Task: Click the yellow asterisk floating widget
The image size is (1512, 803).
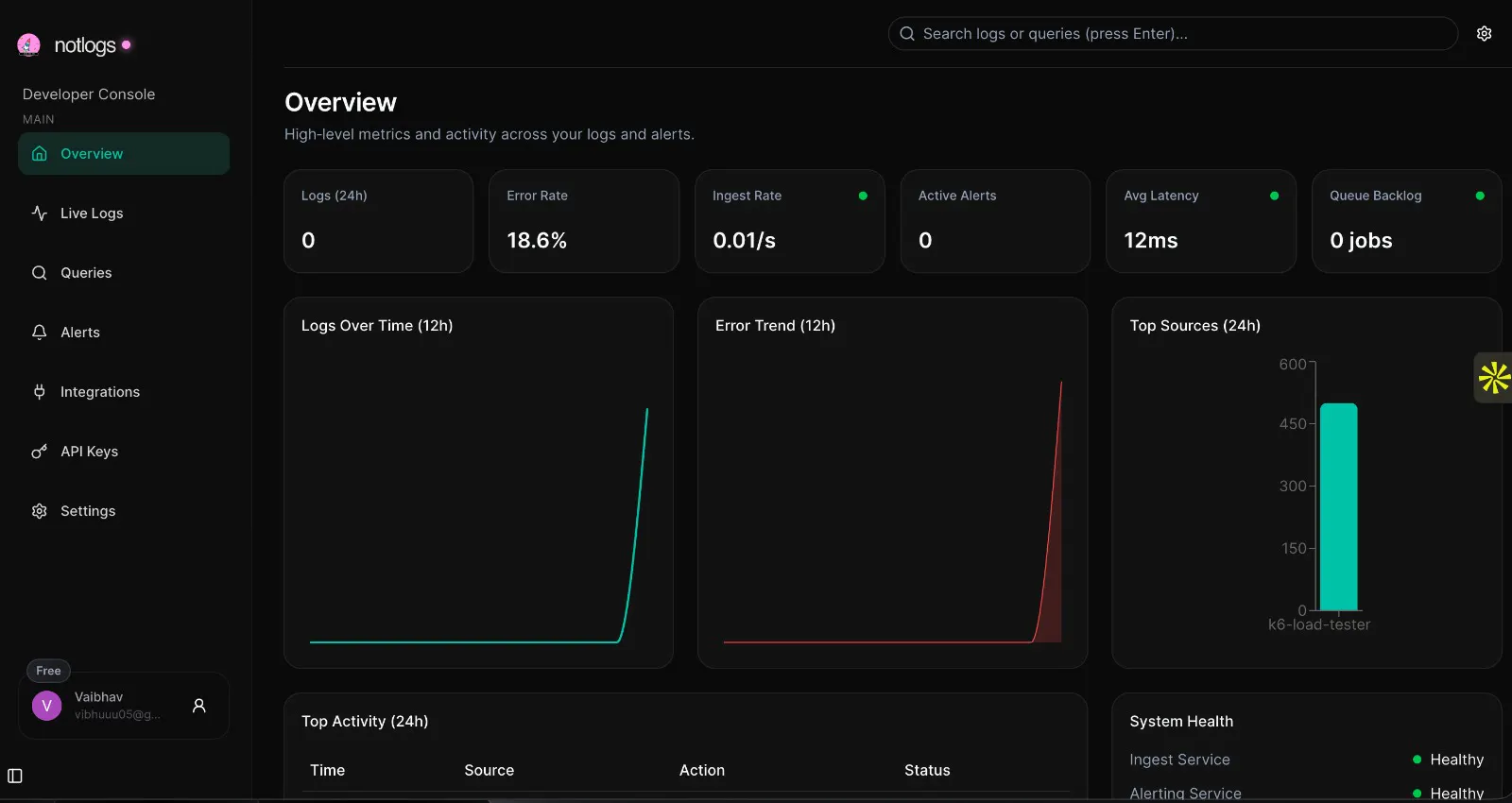Action: pos(1494,378)
